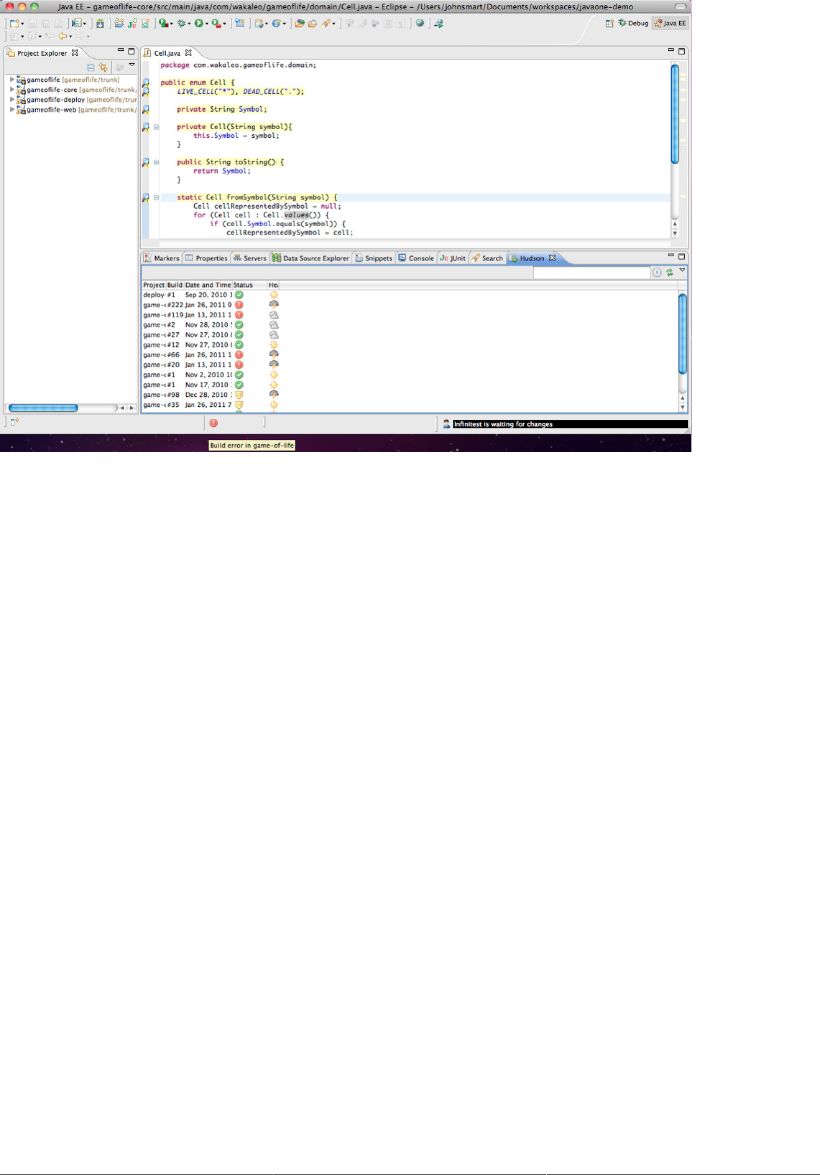Open the Search tab
820x1175 pixels.
(x=487, y=258)
